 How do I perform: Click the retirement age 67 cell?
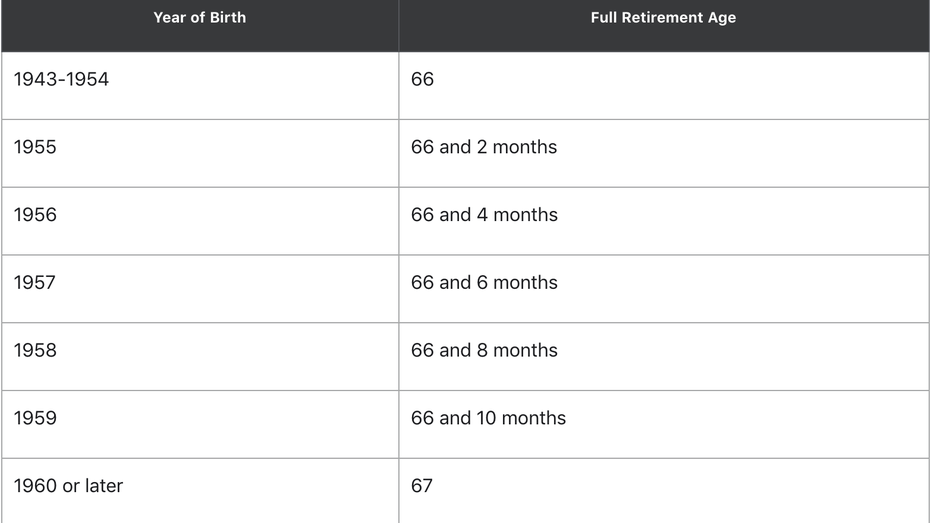click(x=664, y=490)
